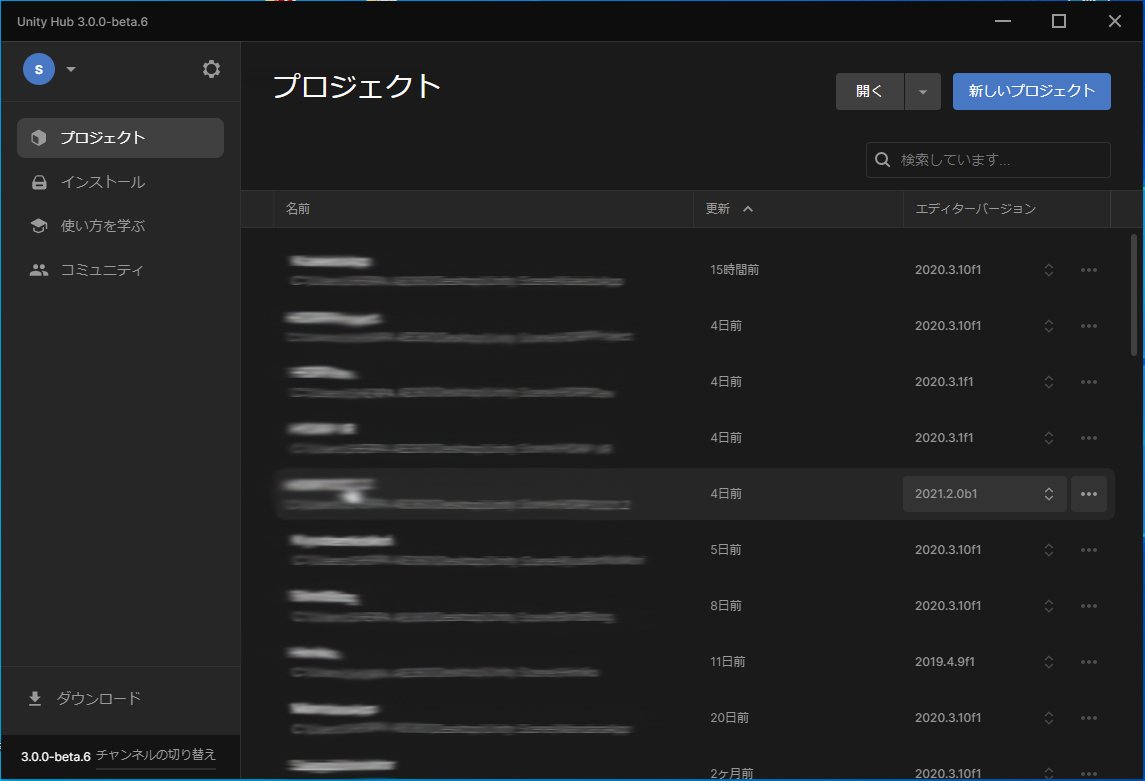Expand the account dropdown arrow

(x=71, y=69)
